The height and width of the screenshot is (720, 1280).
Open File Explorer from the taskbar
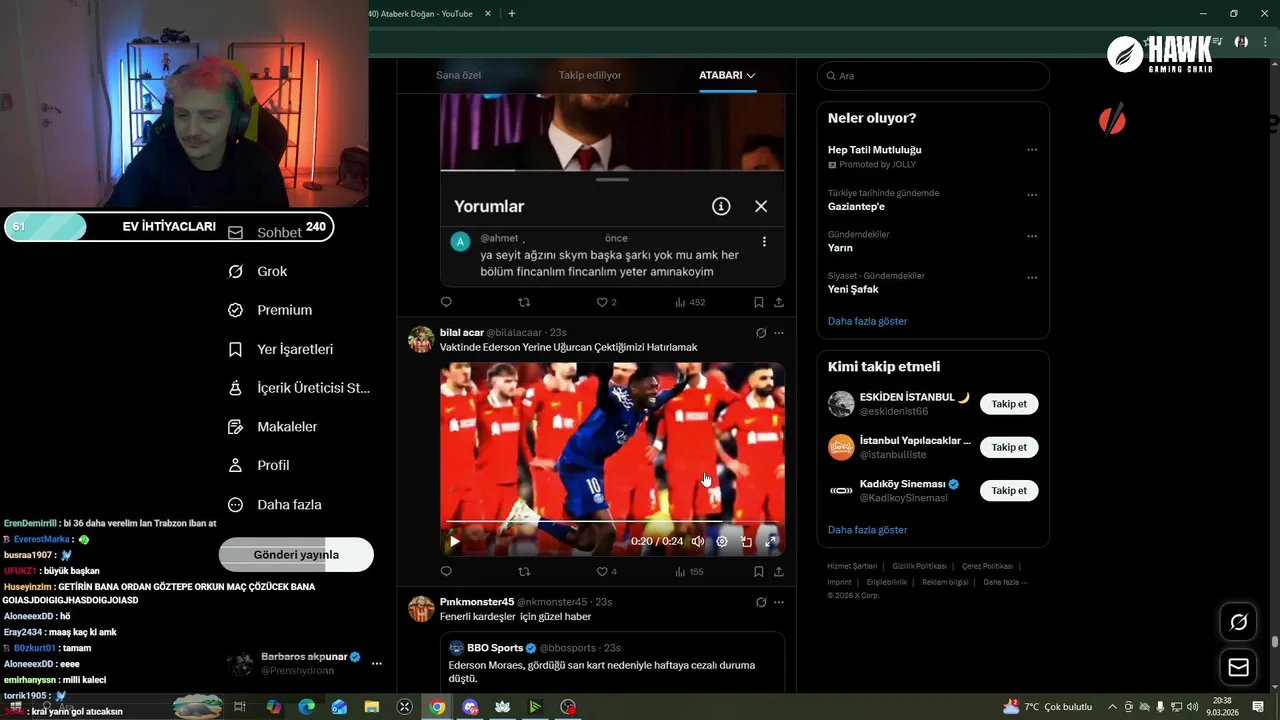tap(372, 707)
